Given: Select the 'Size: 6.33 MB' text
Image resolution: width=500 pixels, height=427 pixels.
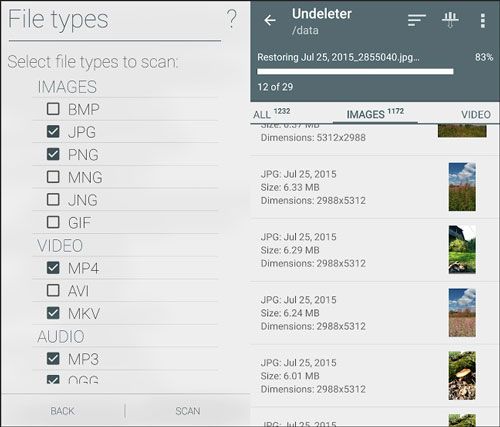Looking at the screenshot, I should click(290, 187).
